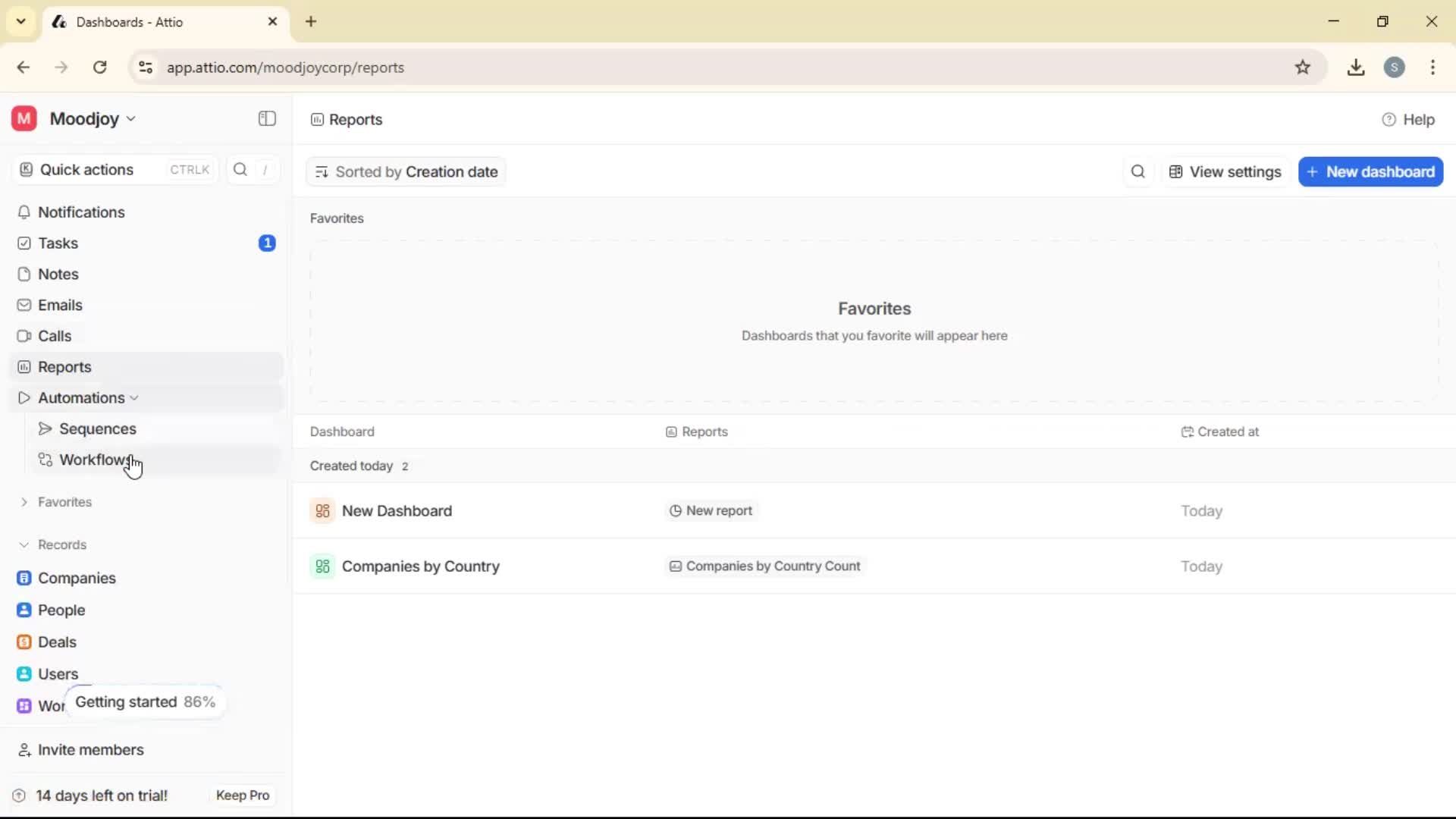The image size is (1456, 819).
Task: Change sorting via Sorted by Creation date
Action: point(407,171)
